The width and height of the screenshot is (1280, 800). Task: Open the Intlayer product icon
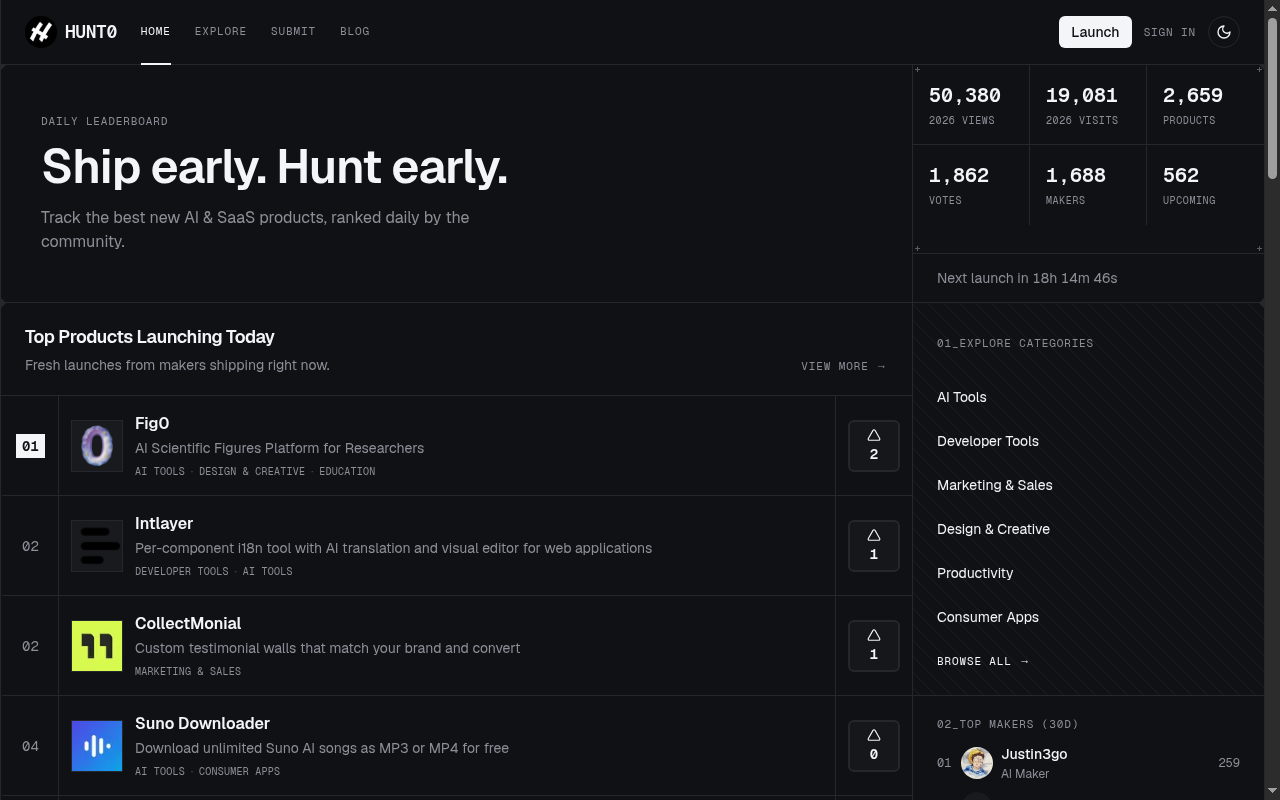click(97, 546)
